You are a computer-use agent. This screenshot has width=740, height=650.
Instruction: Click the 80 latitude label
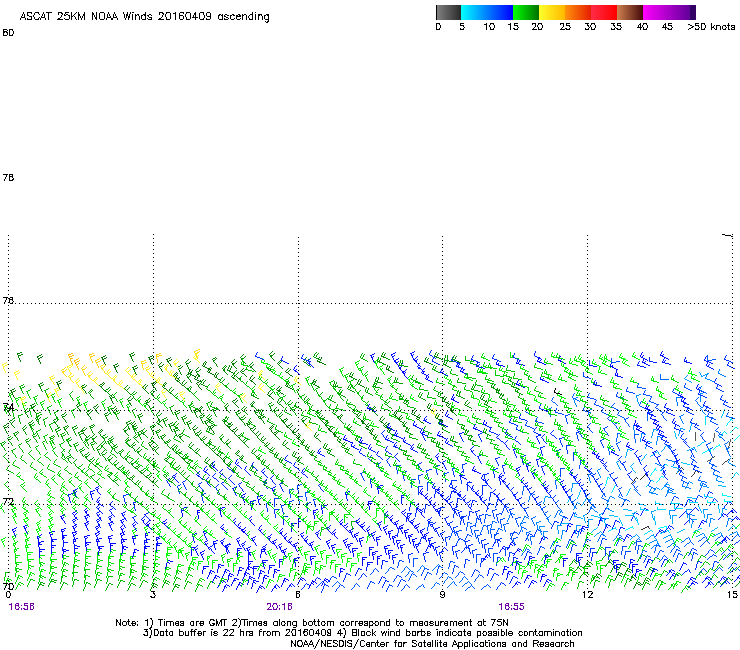click(8, 33)
